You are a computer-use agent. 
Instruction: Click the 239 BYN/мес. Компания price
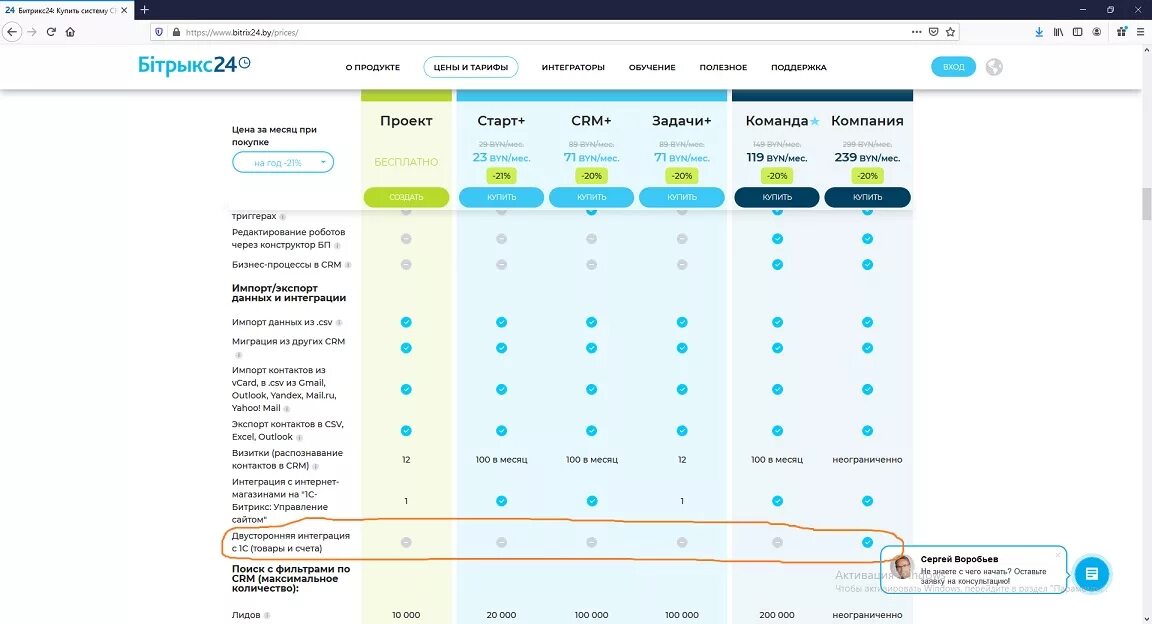(x=867, y=157)
